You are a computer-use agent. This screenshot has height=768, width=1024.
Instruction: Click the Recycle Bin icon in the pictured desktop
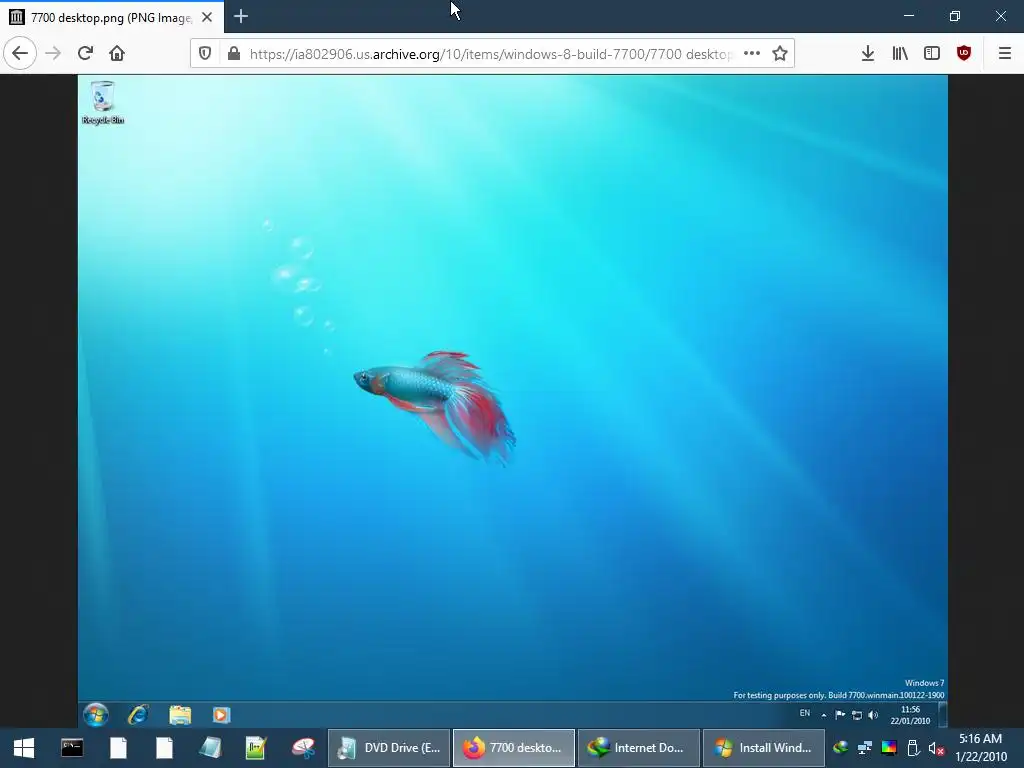coord(103,103)
